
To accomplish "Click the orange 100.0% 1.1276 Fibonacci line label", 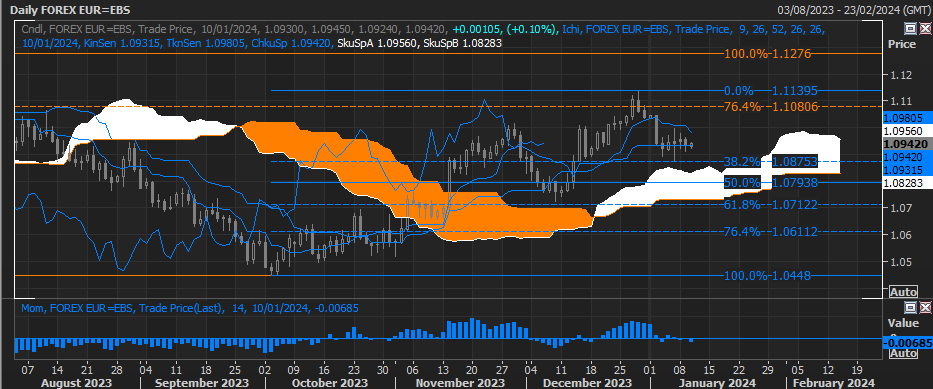I will (x=767, y=54).
